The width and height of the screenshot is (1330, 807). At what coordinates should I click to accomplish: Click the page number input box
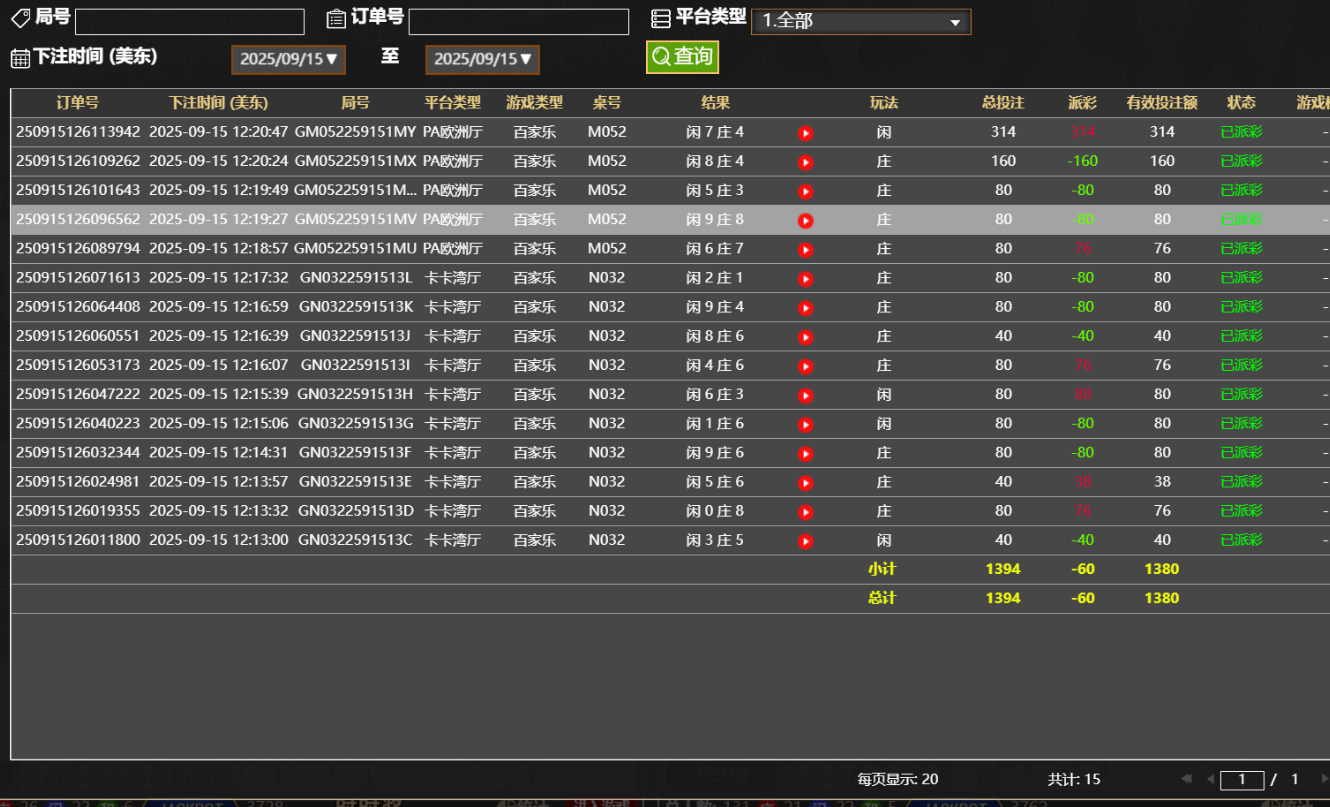pos(1242,779)
